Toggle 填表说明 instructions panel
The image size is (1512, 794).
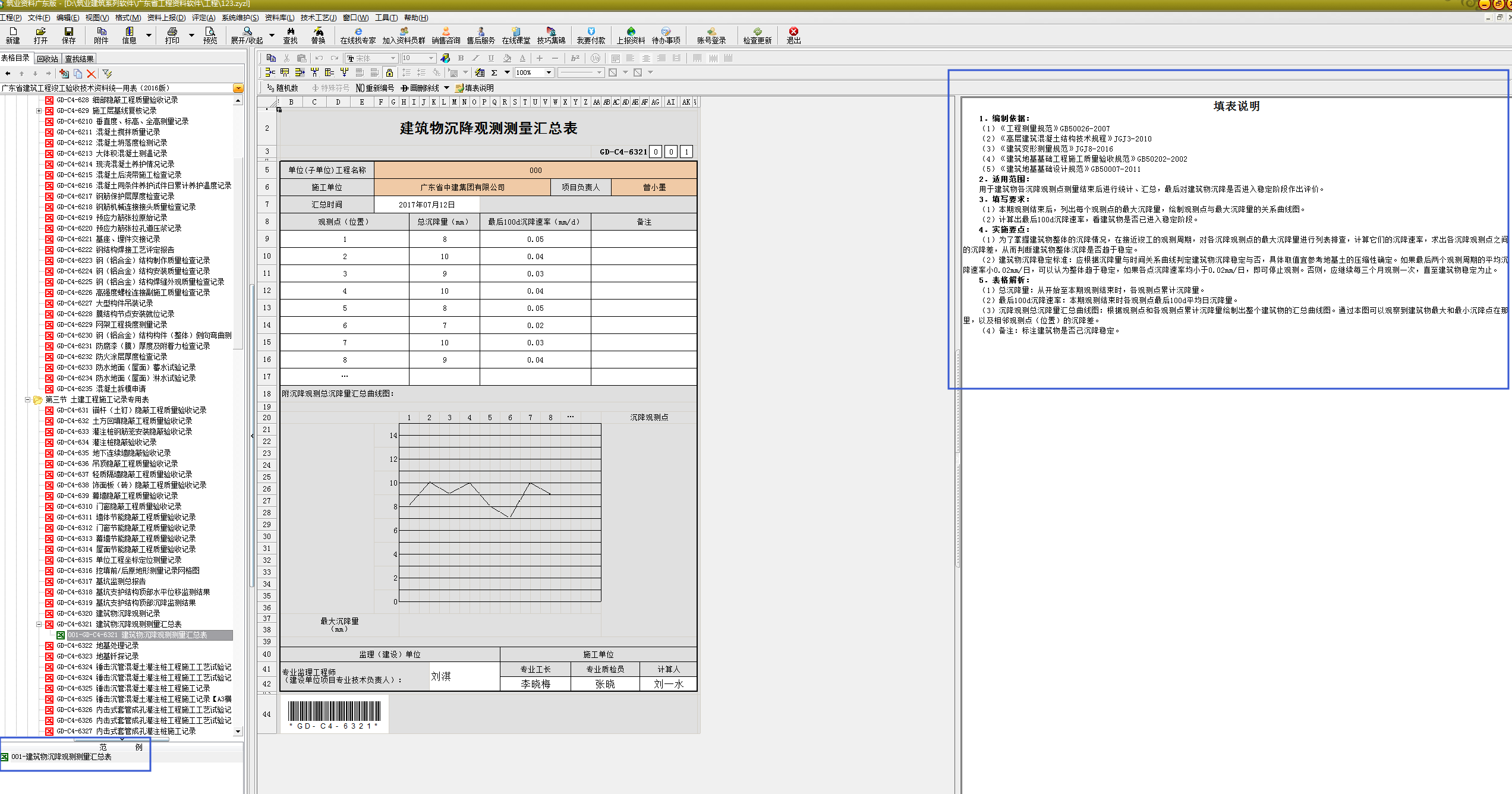474,88
